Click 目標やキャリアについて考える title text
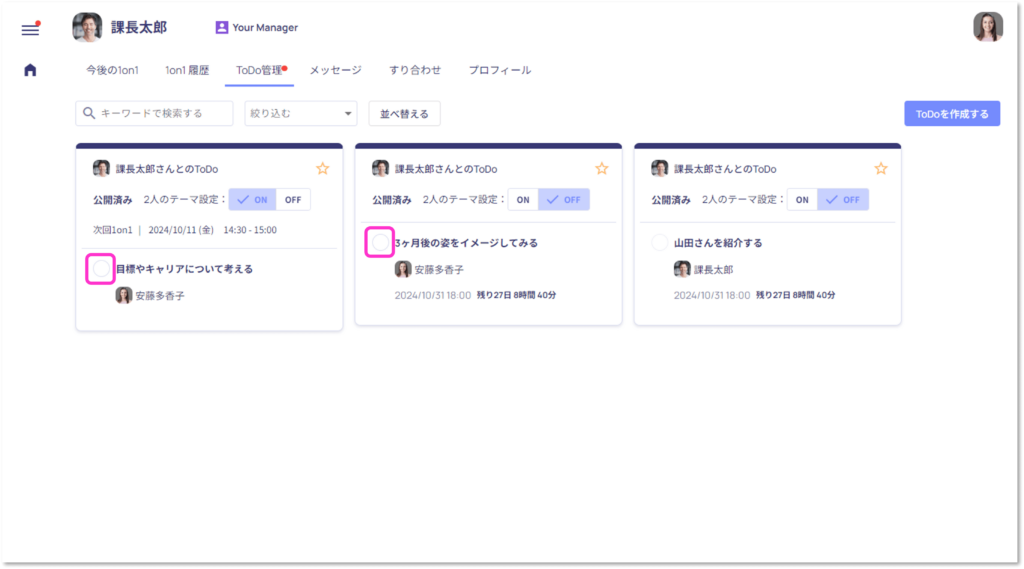This screenshot has width=1024, height=569. pos(184,268)
